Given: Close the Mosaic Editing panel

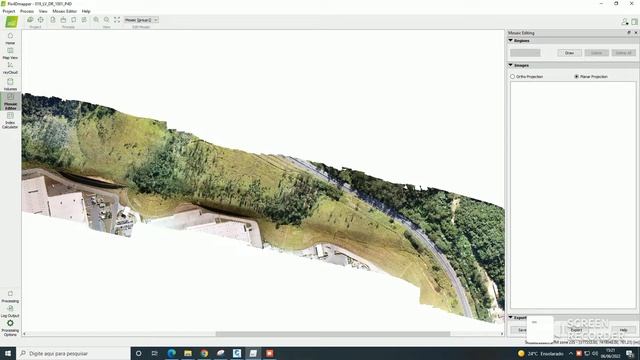Looking at the screenshot, I should click(636, 33).
